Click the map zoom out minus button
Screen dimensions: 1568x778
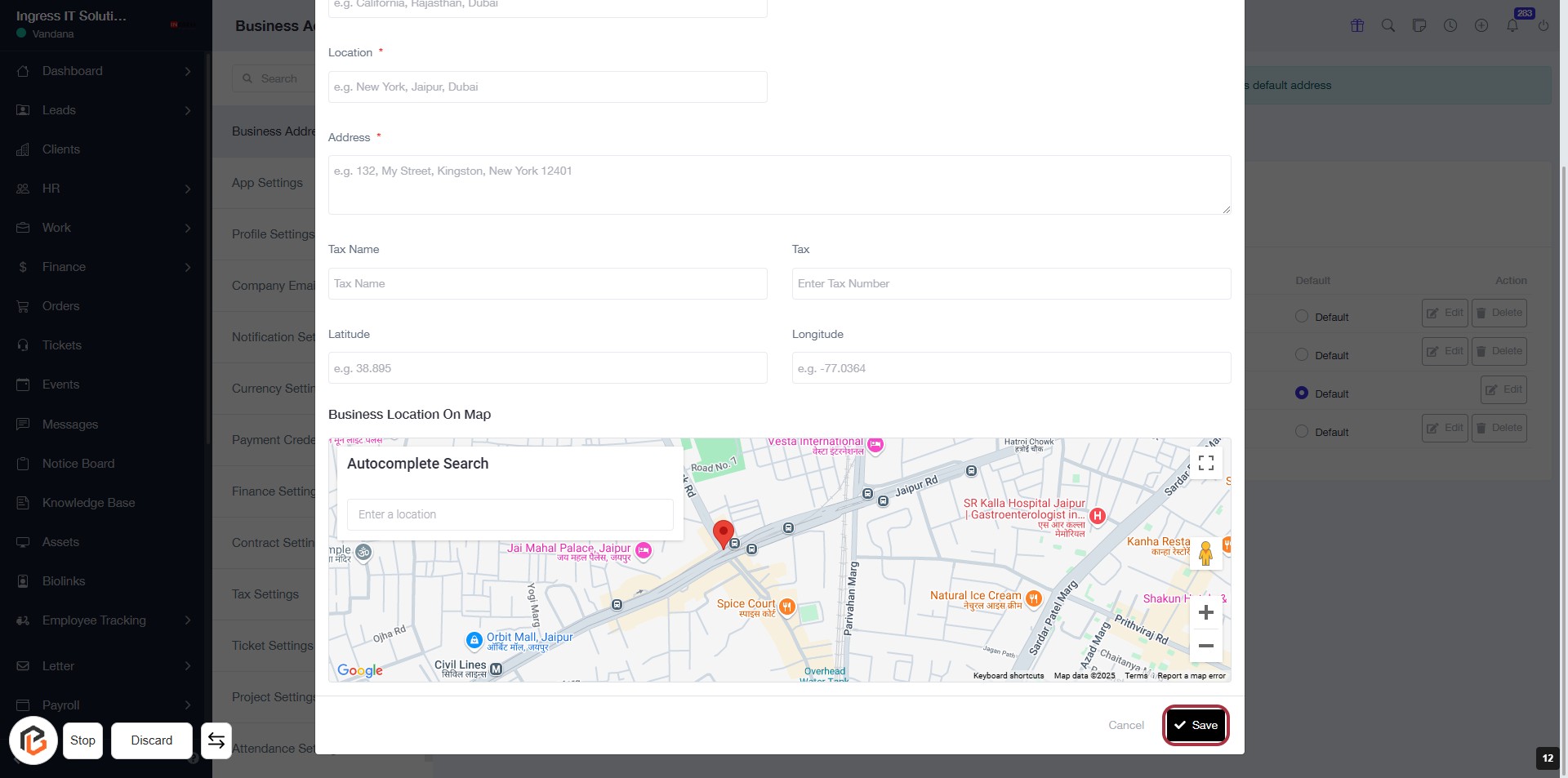(1205, 646)
